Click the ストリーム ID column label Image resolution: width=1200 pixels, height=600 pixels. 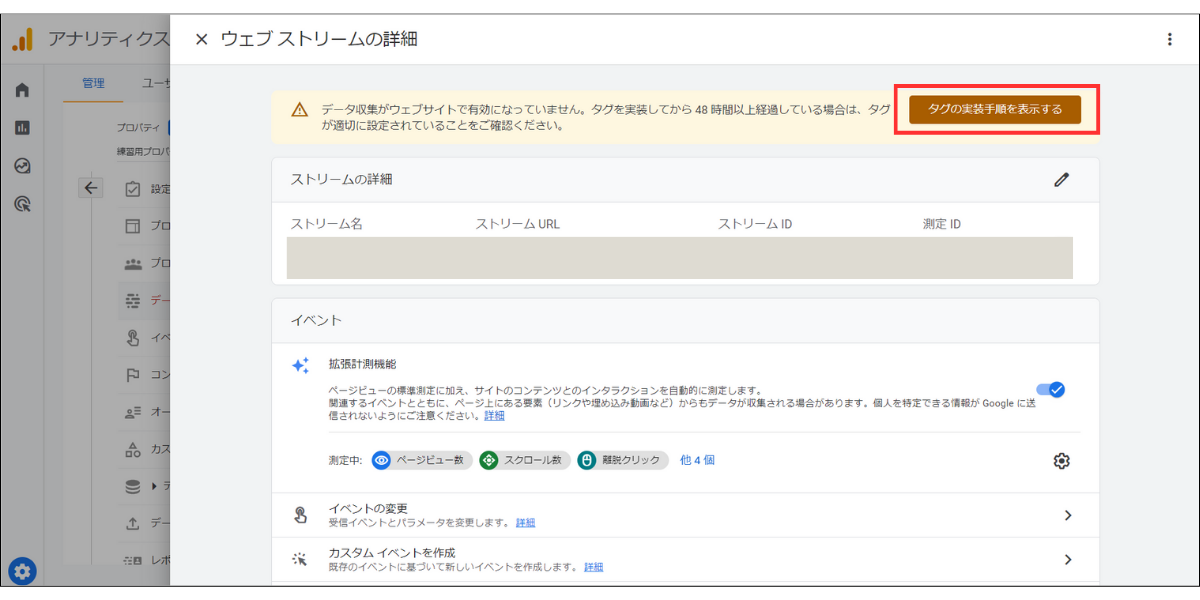click(x=755, y=224)
